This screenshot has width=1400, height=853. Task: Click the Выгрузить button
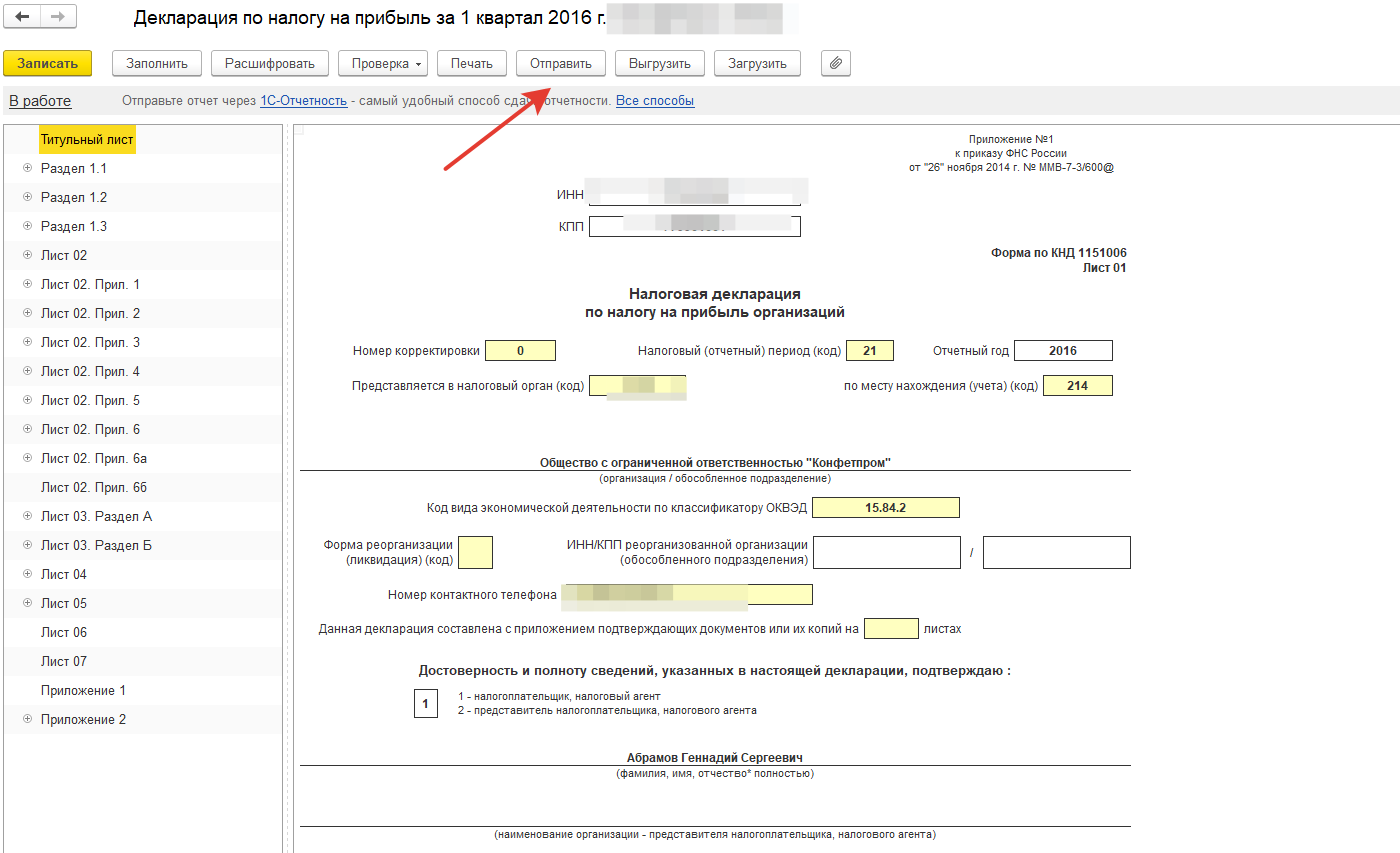[660, 63]
